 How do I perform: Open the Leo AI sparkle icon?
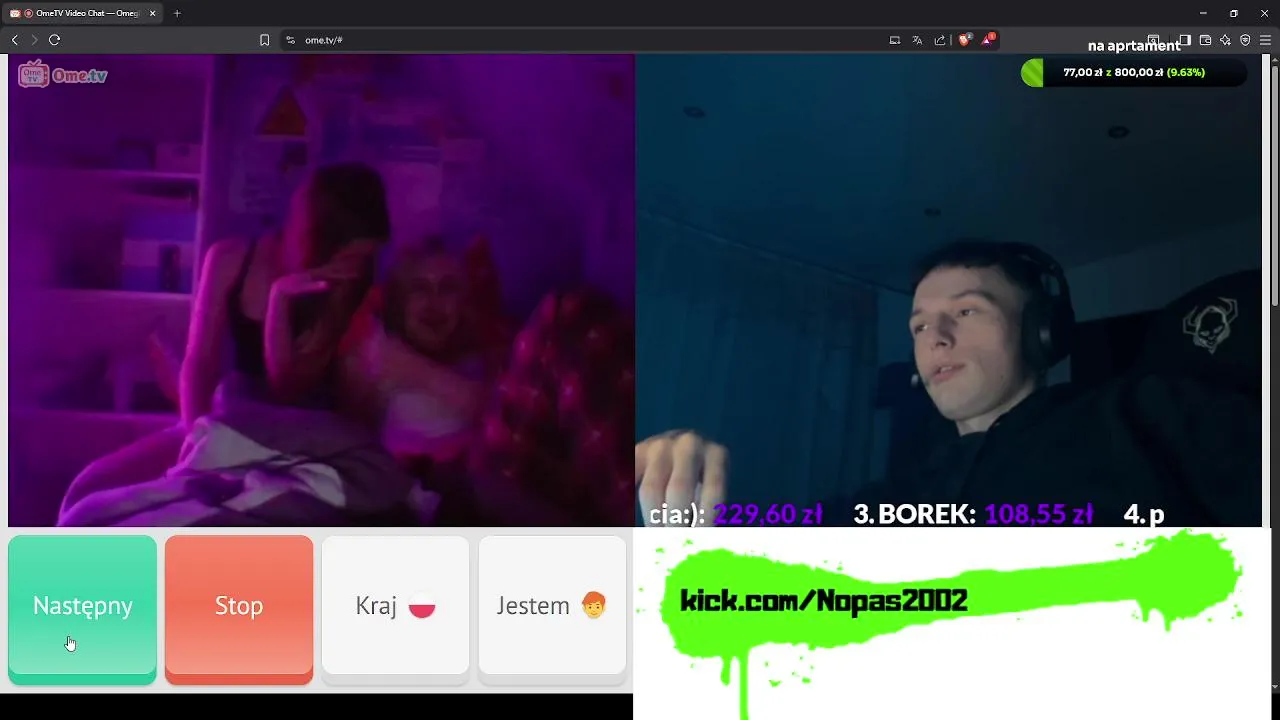pyautogui.click(x=1225, y=40)
